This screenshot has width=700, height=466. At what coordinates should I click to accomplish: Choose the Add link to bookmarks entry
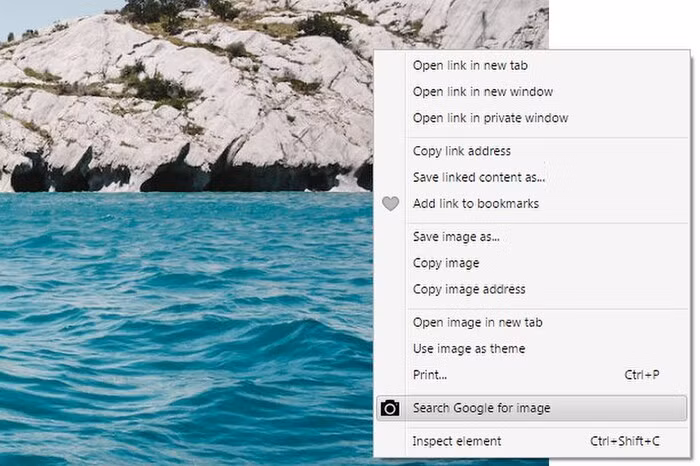click(475, 204)
